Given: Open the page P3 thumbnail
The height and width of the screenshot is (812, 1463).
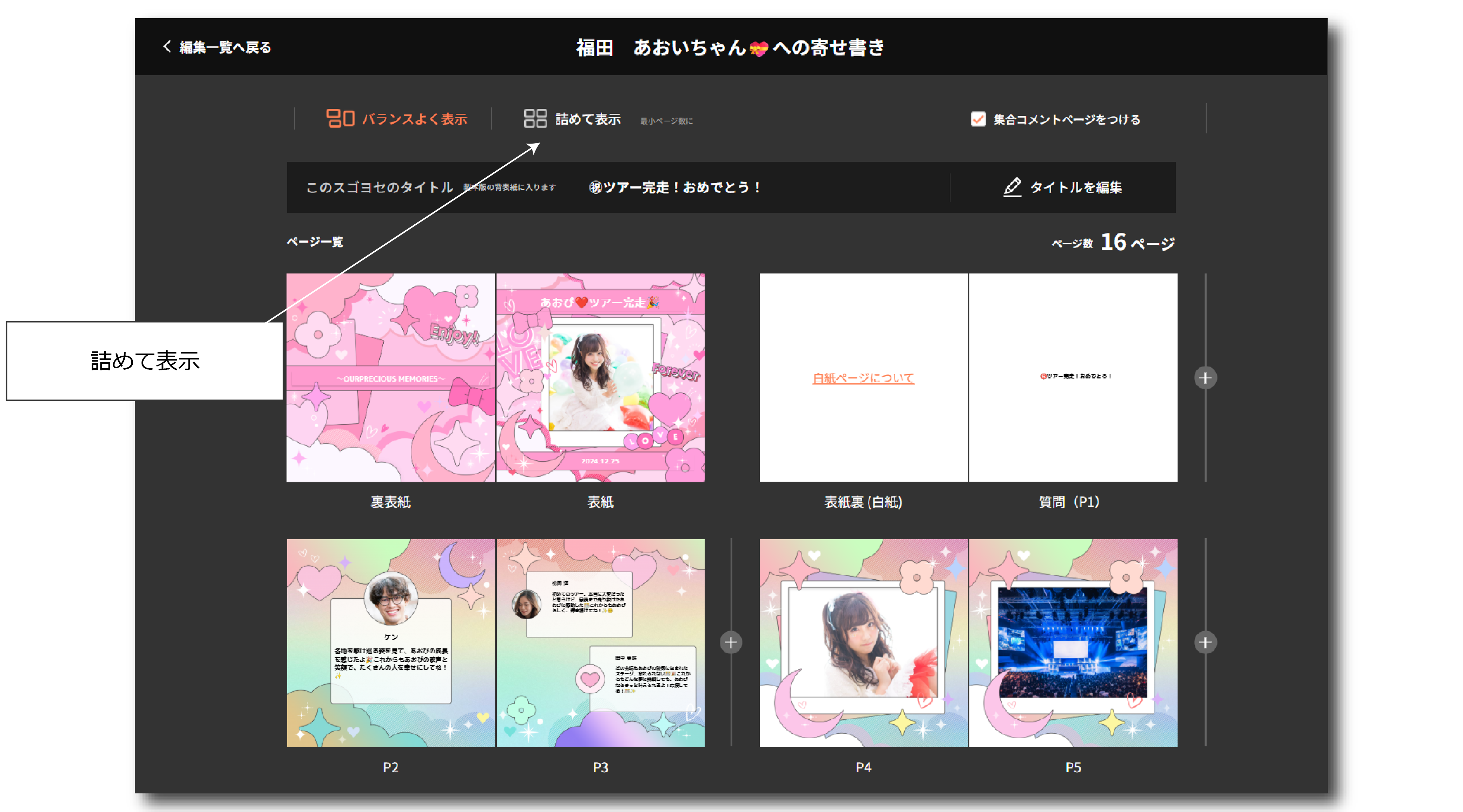Looking at the screenshot, I should pyautogui.click(x=600, y=642).
